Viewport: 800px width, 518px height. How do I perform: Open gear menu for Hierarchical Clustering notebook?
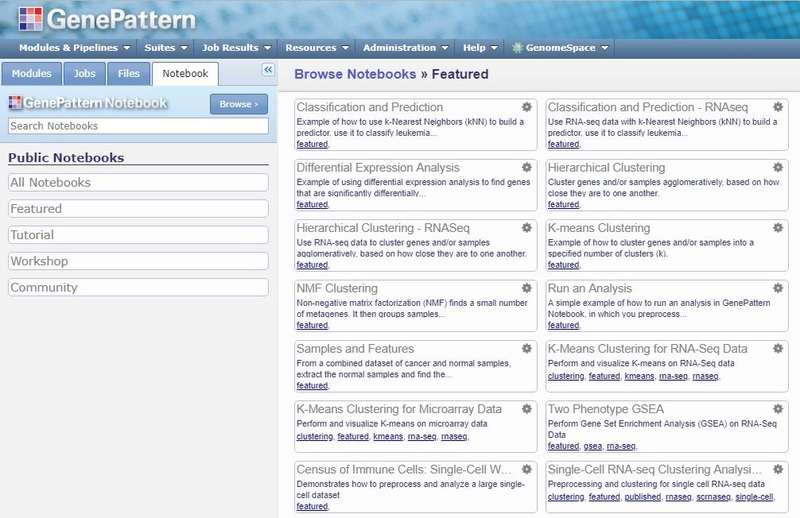(x=778, y=167)
